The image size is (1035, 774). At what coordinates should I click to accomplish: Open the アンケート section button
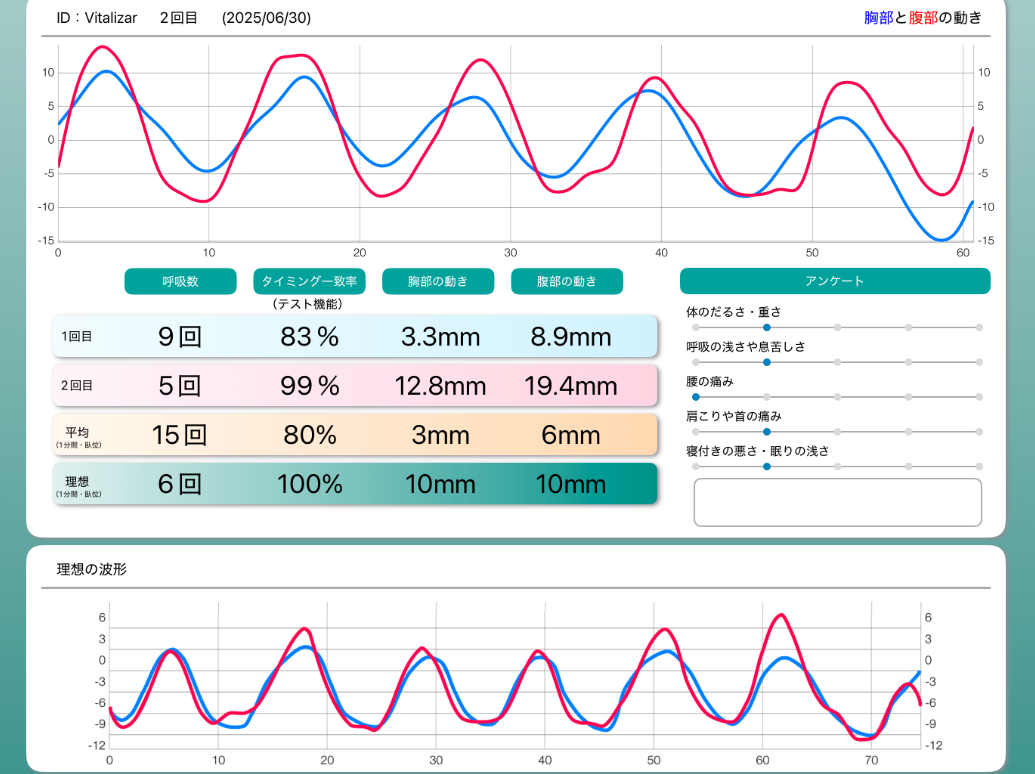(x=835, y=282)
